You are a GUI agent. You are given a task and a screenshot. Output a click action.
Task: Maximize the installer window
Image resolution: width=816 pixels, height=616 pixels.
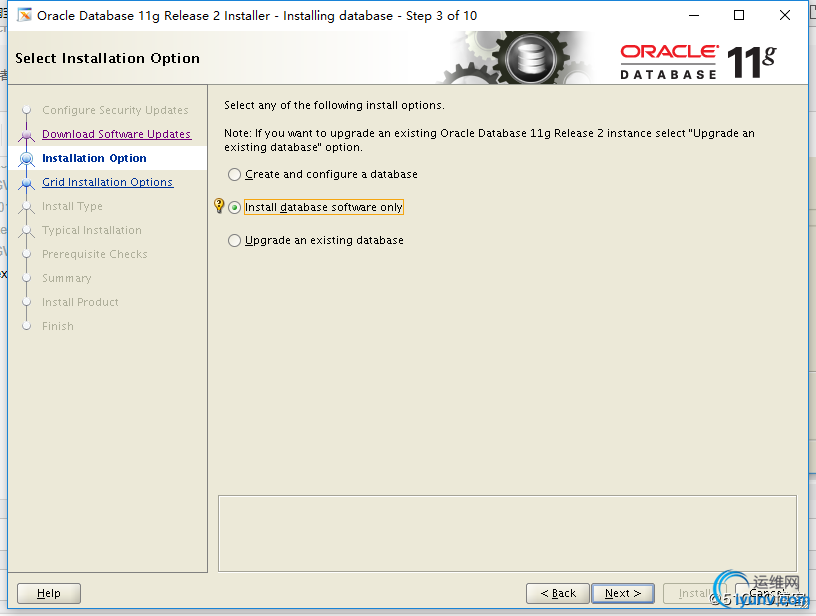point(738,16)
